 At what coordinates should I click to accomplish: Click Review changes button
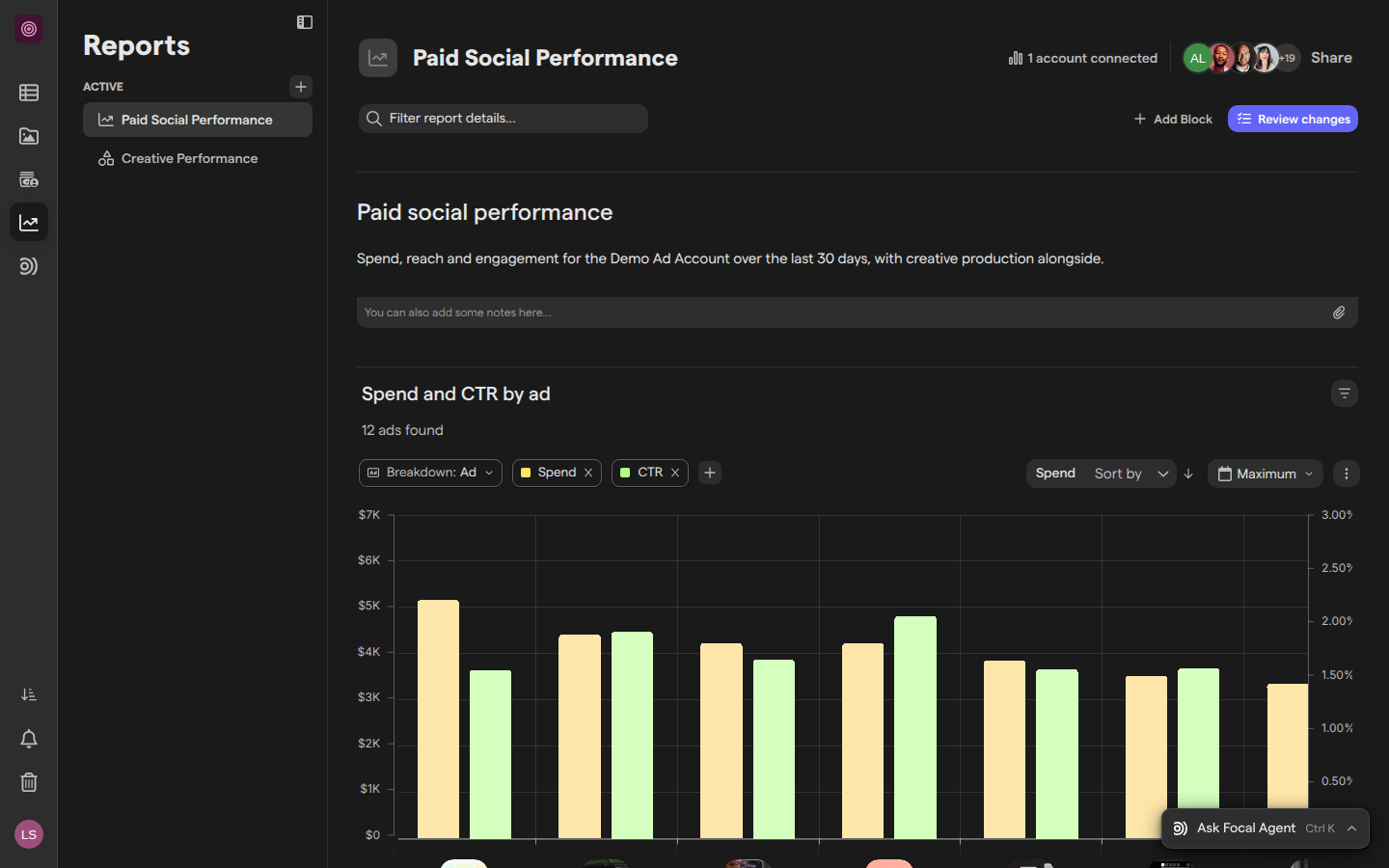(x=1293, y=119)
